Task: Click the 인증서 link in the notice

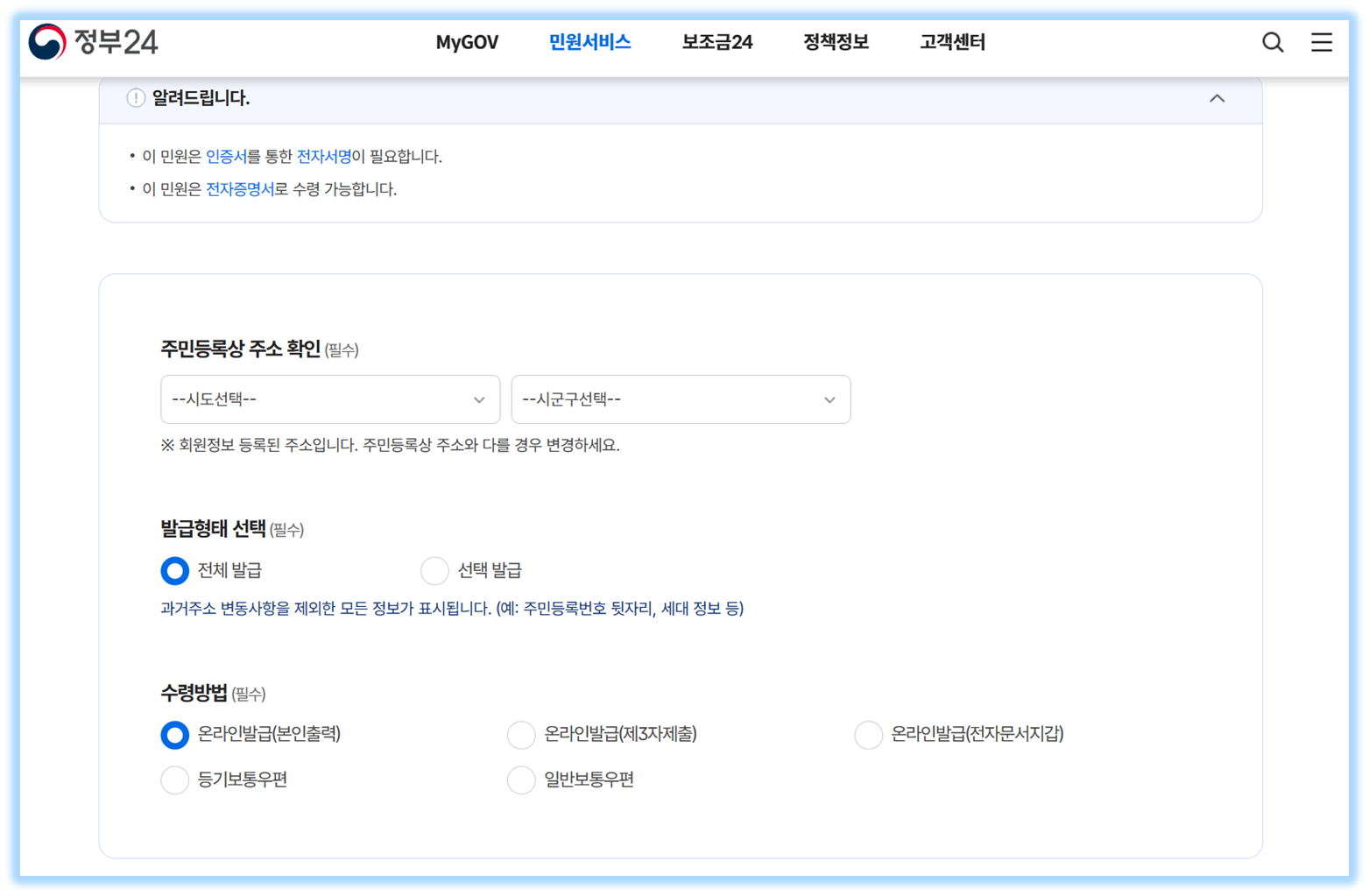Action: point(224,156)
